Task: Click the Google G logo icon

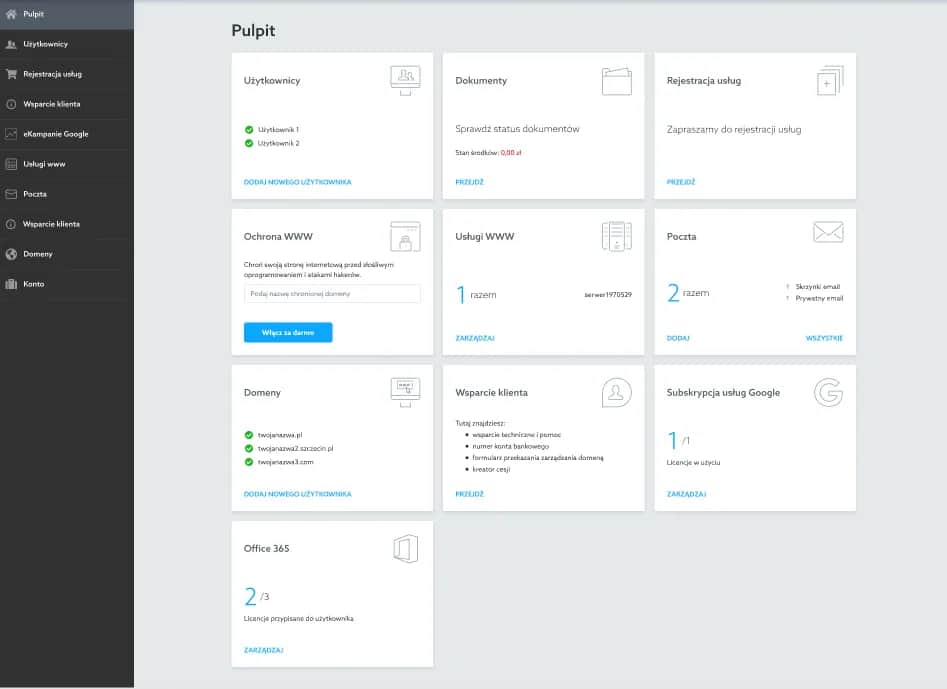Action: click(x=828, y=392)
